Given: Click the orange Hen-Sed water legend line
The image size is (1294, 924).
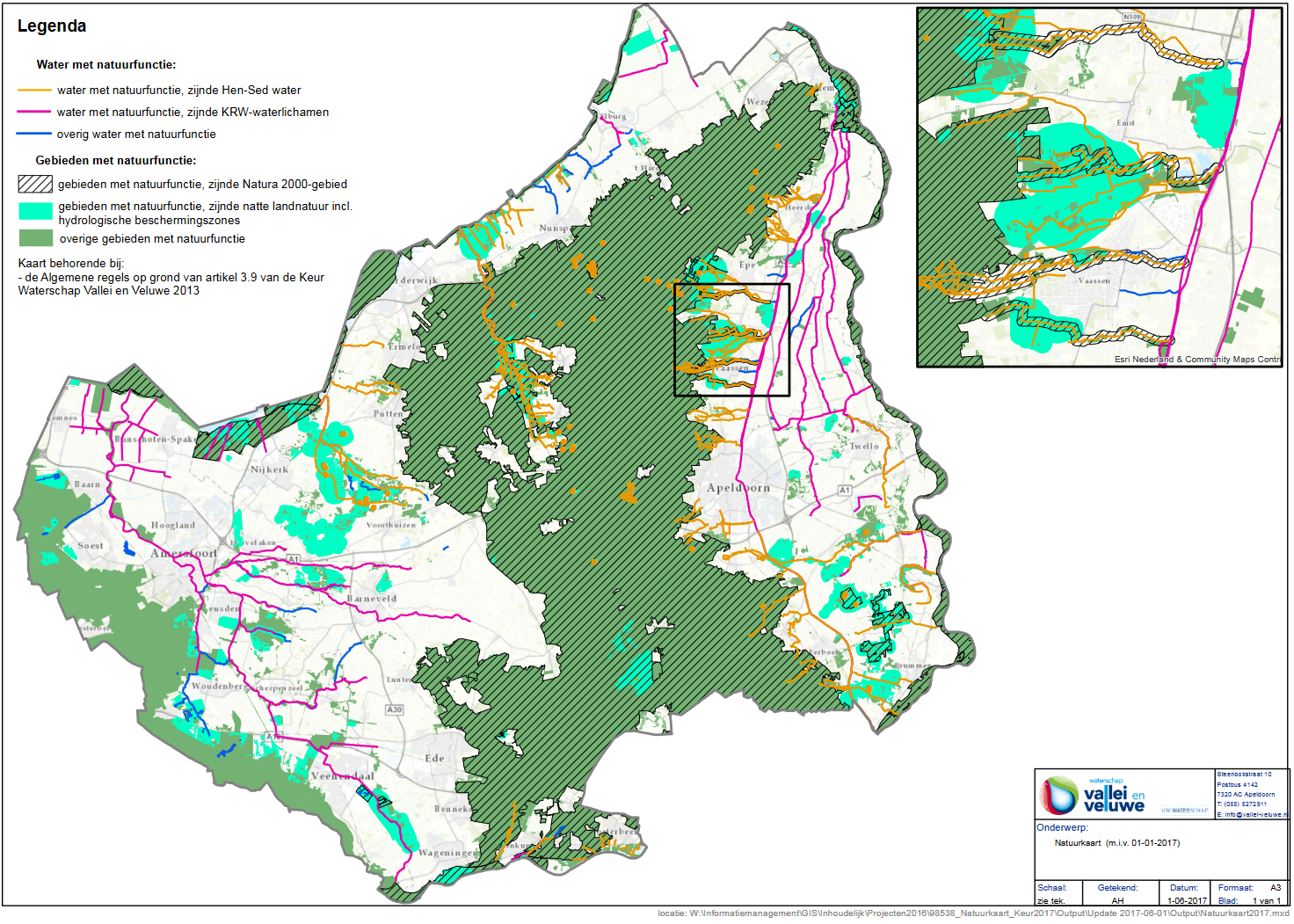Looking at the screenshot, I should coord(34,91).
